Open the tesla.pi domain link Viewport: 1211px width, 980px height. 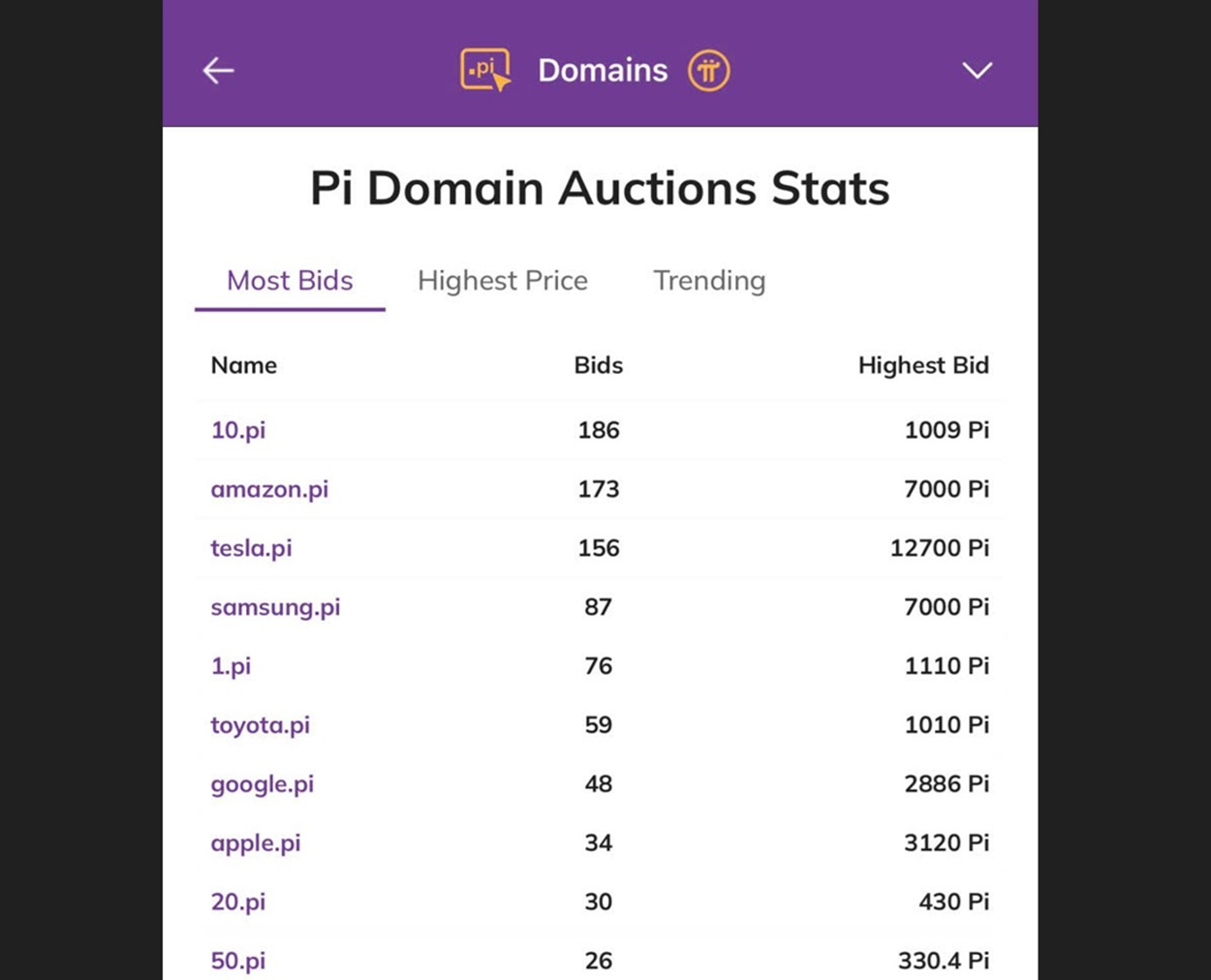251,548
